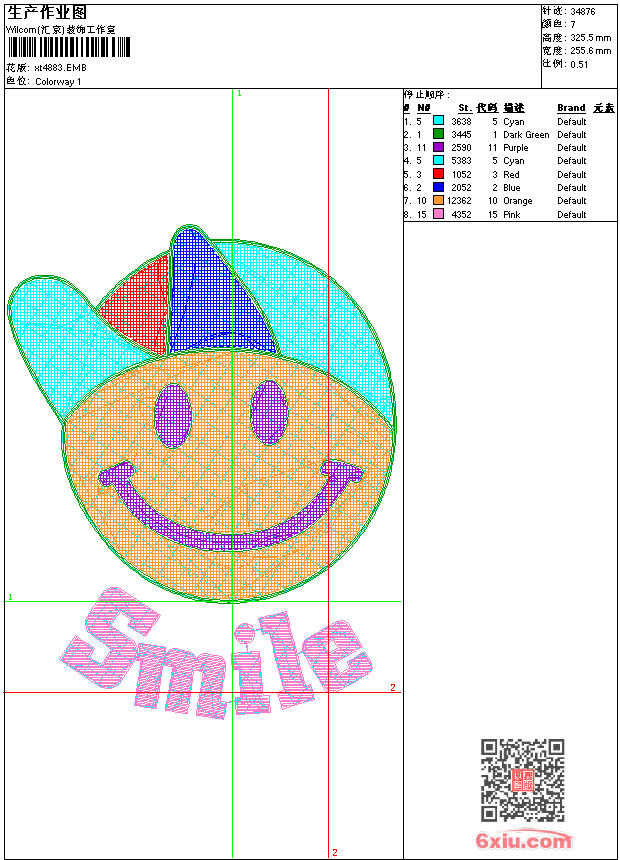Click the Pink color swatch in the stop list
This screenshot has width=620, height=860.
tap(438, 214)
